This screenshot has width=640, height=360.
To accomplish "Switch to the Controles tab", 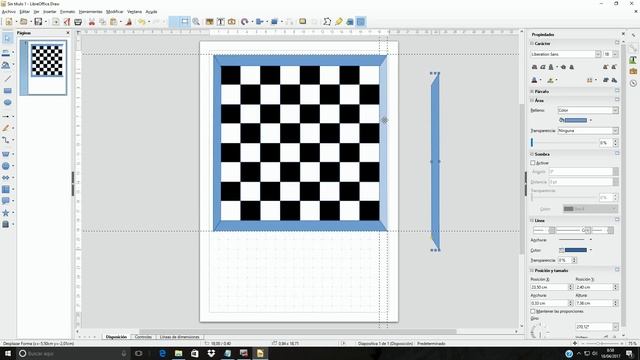I will (x=143, y=337).
